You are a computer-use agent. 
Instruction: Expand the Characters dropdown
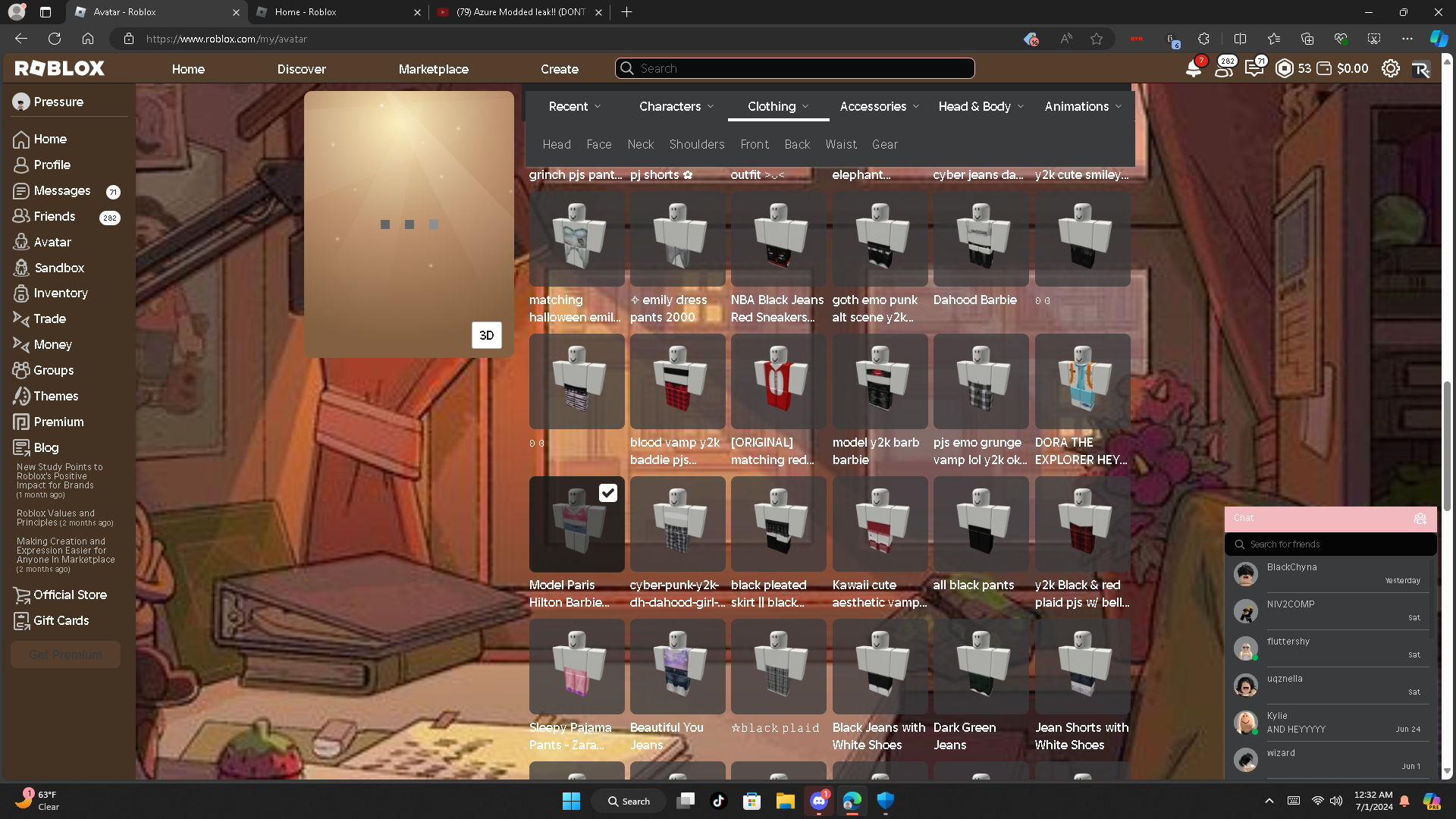tap(676, 106)
